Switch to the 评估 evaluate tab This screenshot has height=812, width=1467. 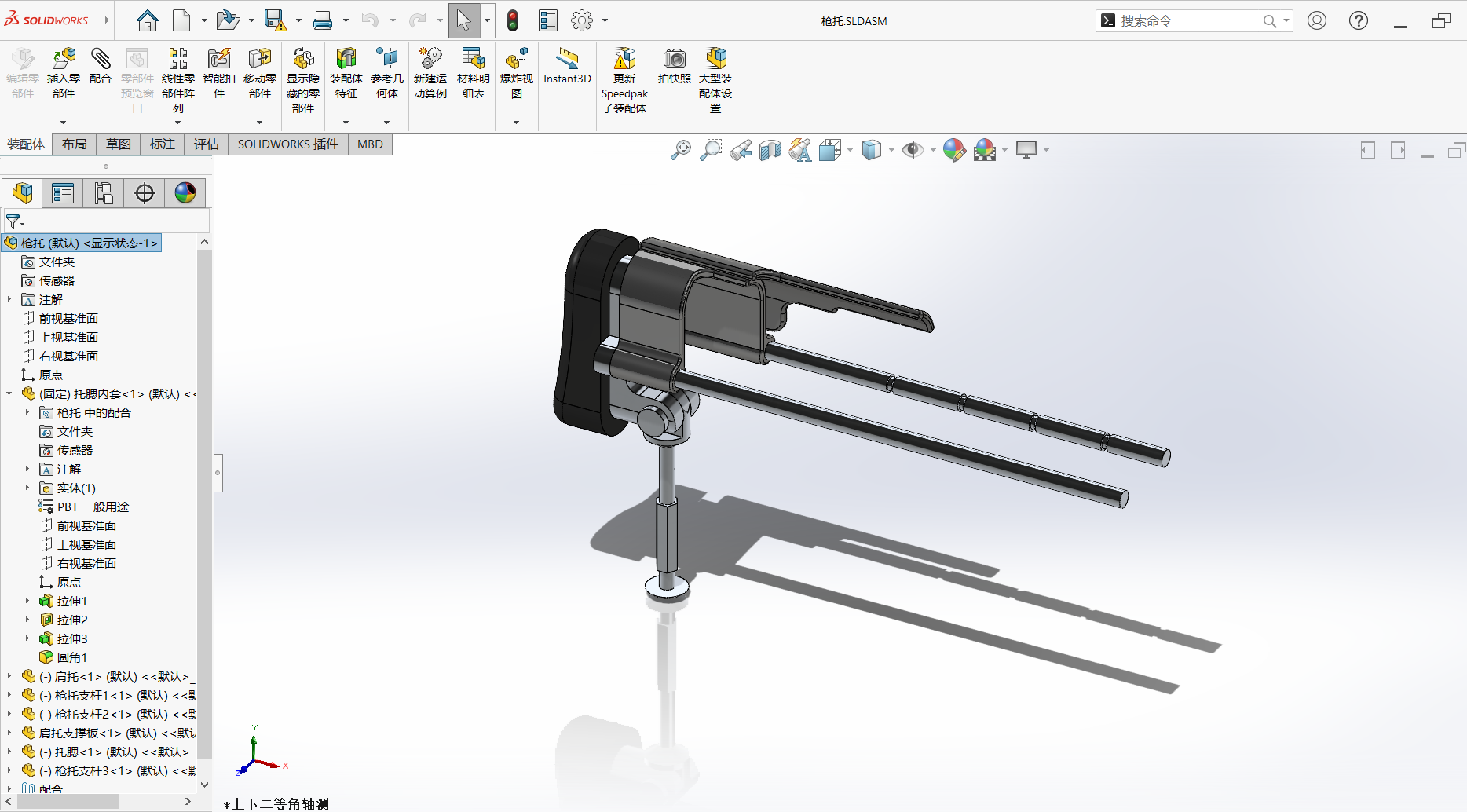click(207, 144)
